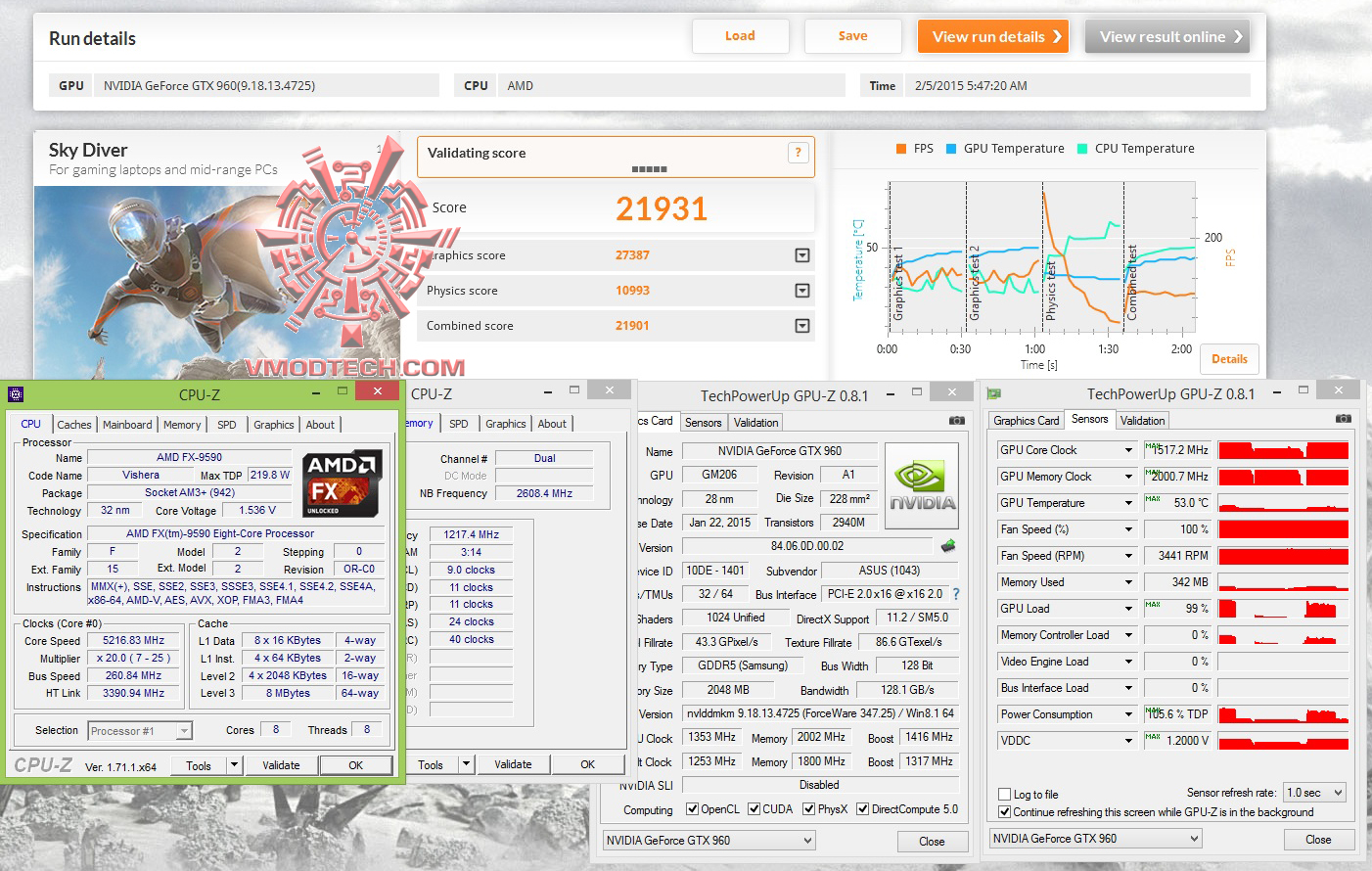
Task: Click the GPU Load red sensor graph
Action: click(1284, 609)
